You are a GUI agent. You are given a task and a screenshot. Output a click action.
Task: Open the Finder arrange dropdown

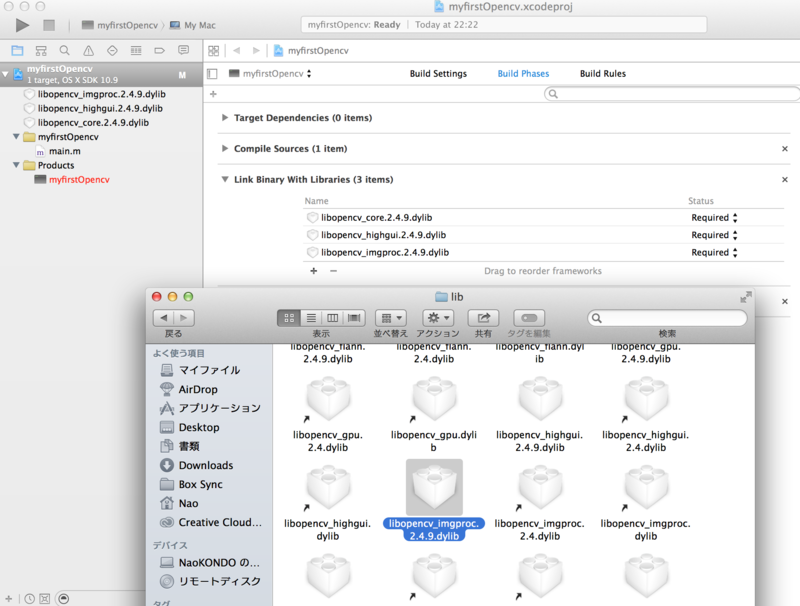tap(391, 318)
